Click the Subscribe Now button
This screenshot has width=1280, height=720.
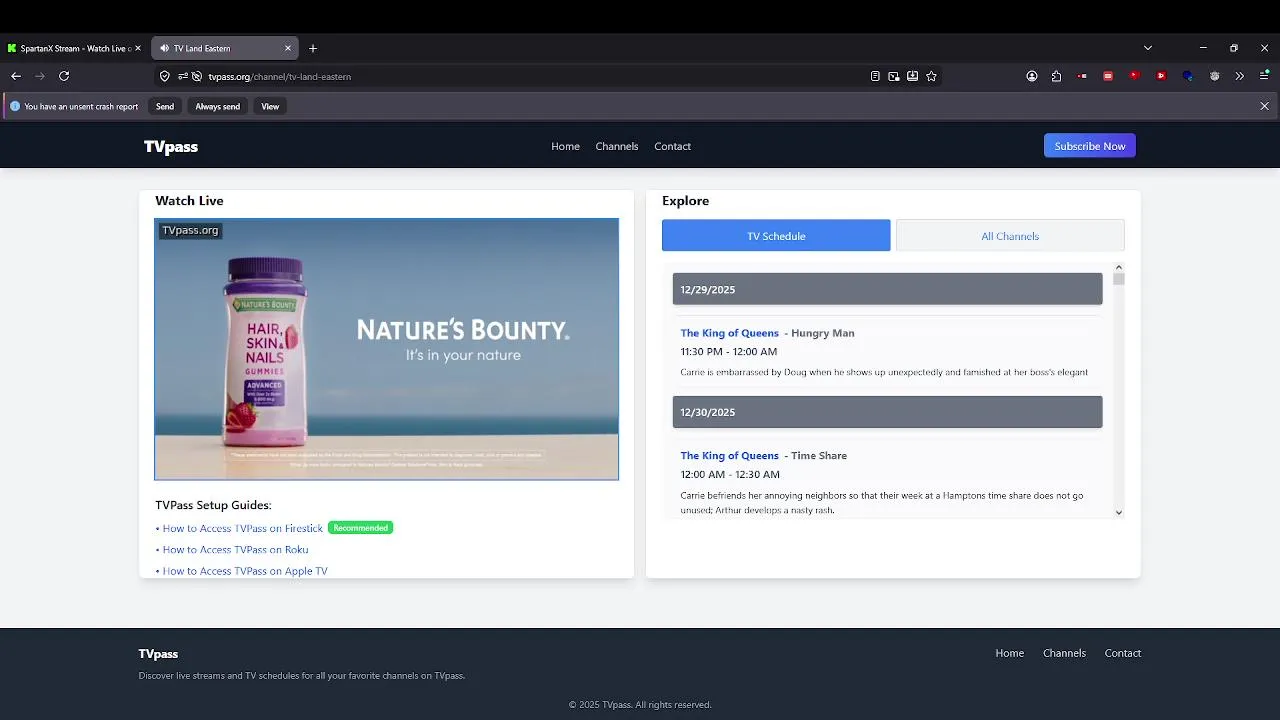[x=1090, y=146]
